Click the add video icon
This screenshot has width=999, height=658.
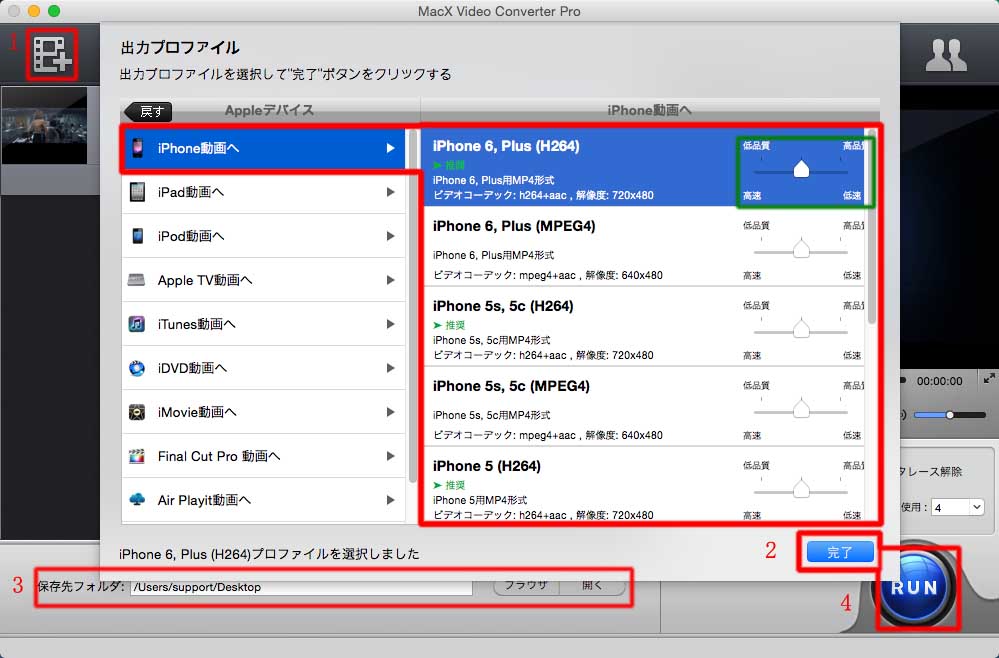click(52, 55)
